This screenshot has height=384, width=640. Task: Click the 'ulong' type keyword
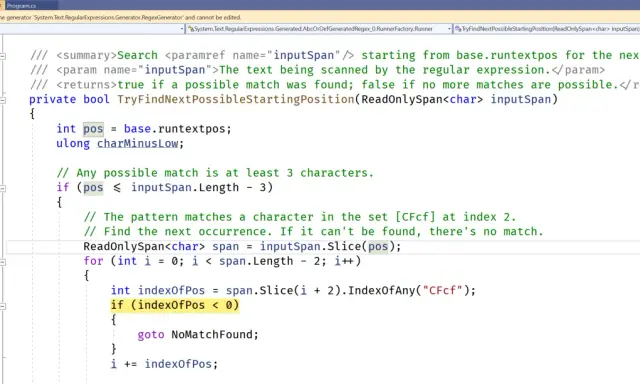tap(73, 144)
